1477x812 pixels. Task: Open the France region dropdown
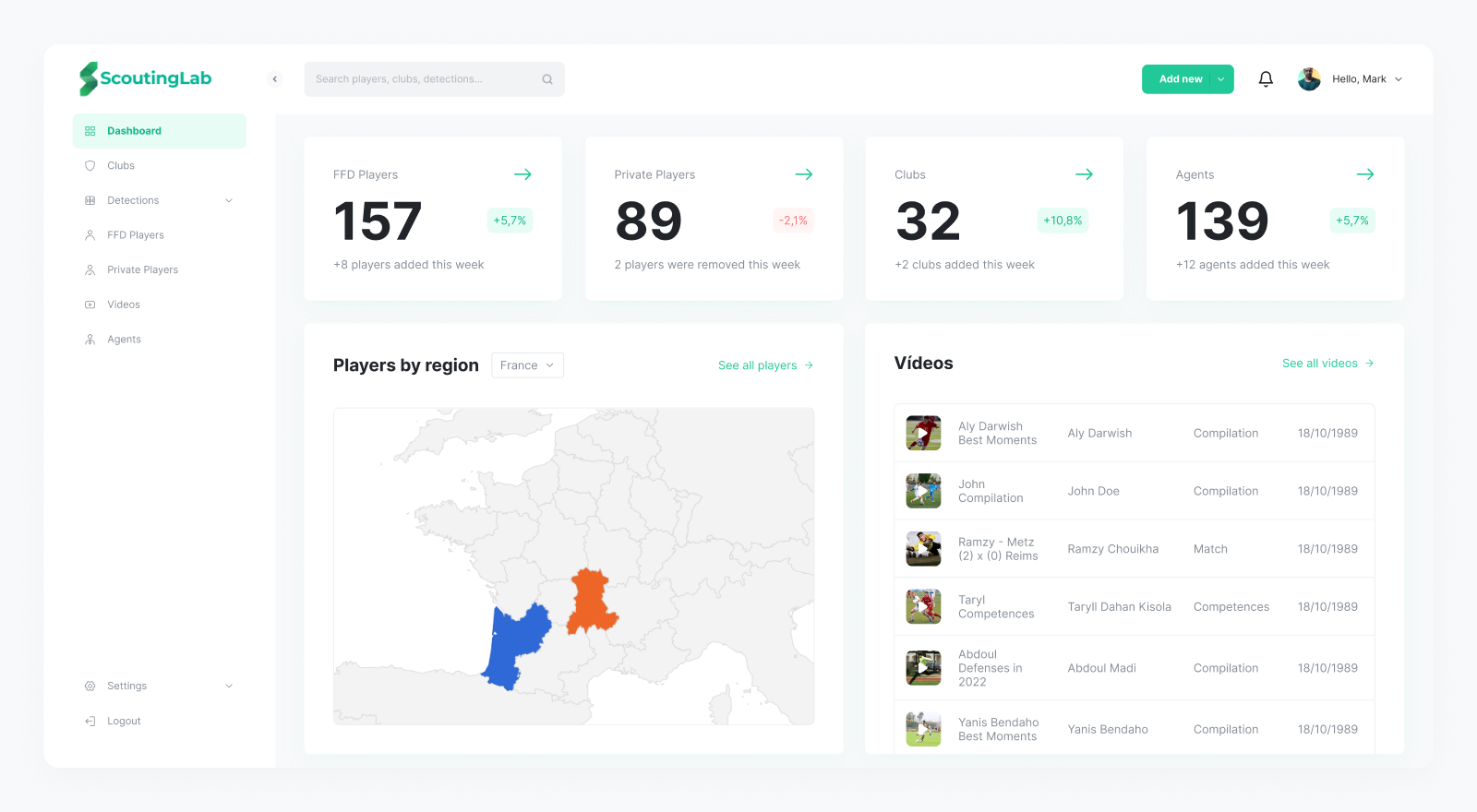(x=527, y=365)
